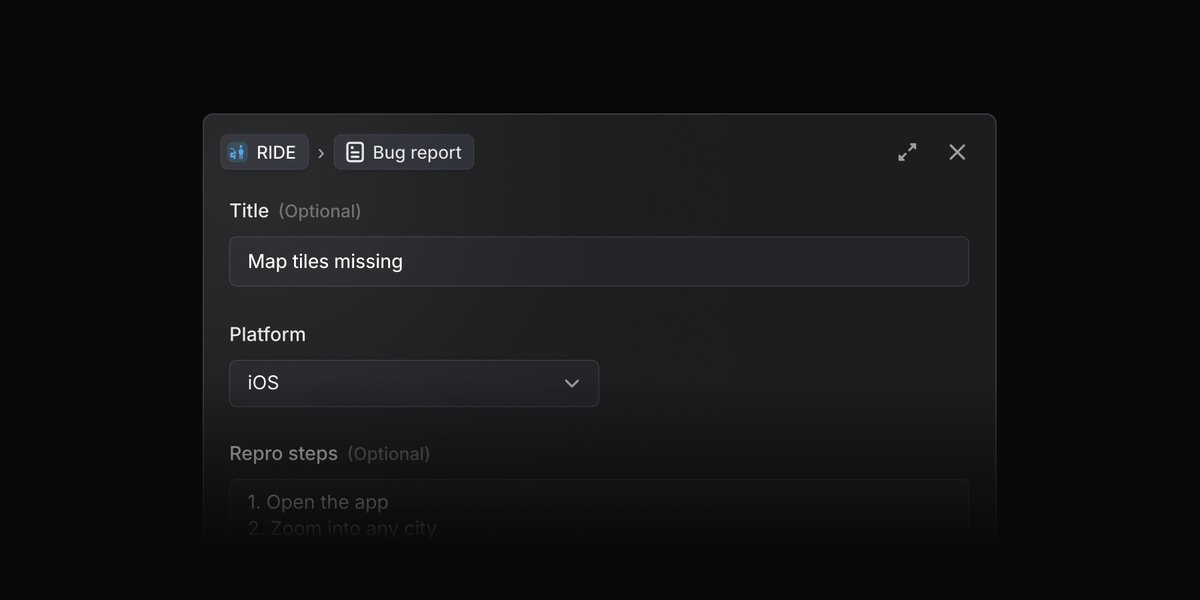Click the breadcrumb chevron between RIDE and Bug report

coord(320,152)
